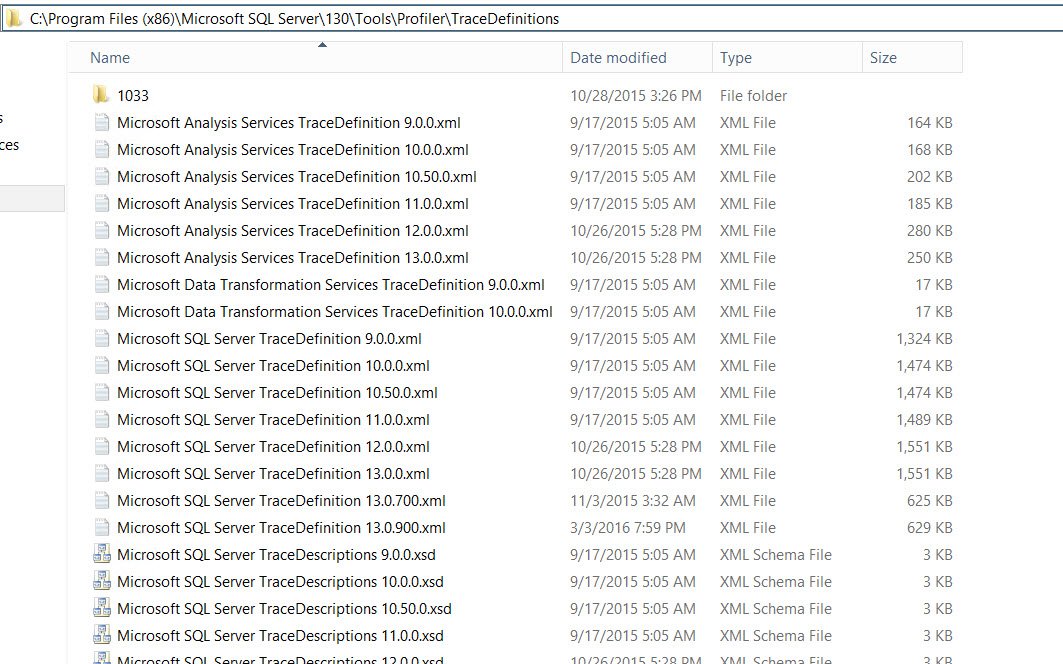Select icon of SQL Server TraceDefinition 10.50.0.xml

102,393
